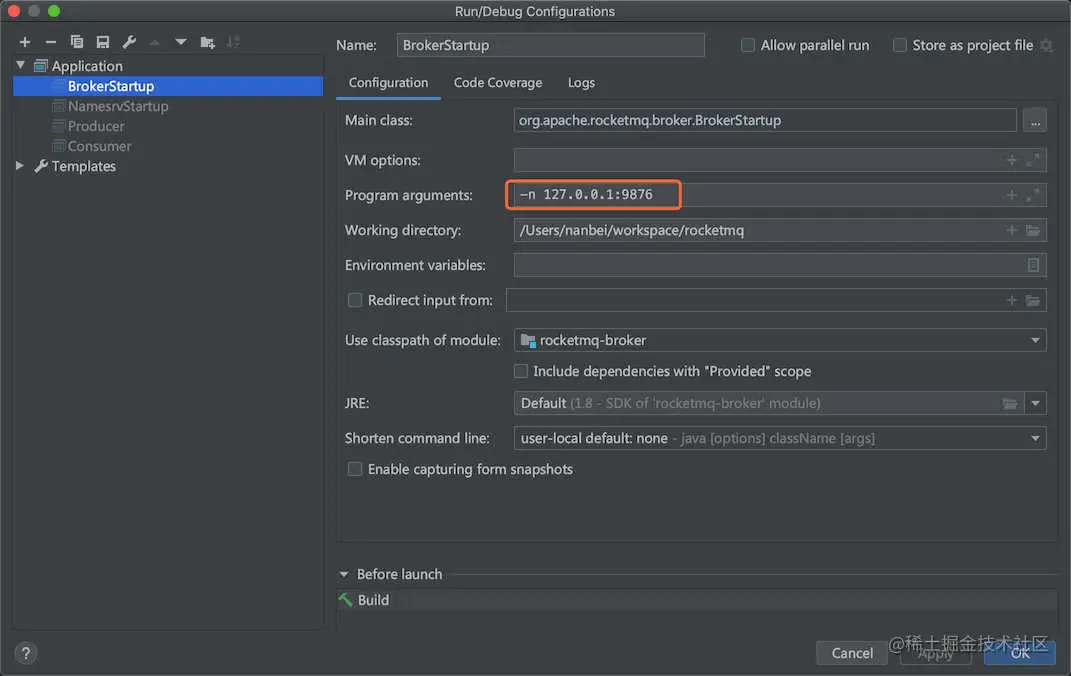1071x676 pixels.
Task: Copy the selected configuration
Action: 76,42
